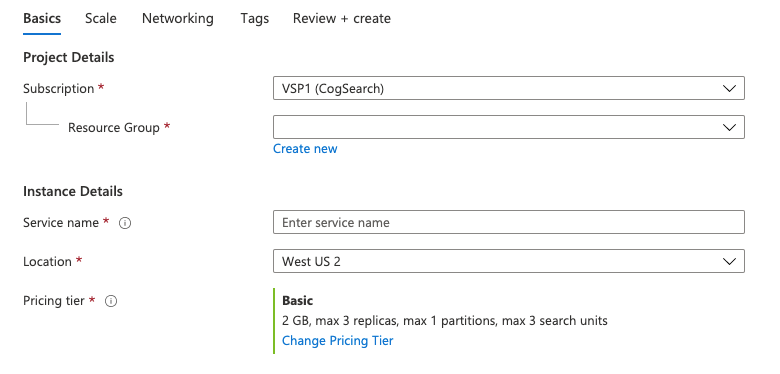780x374 pixels.
Task: Click the info icon beside Pricing tier
Action: [x=111, y=301]
